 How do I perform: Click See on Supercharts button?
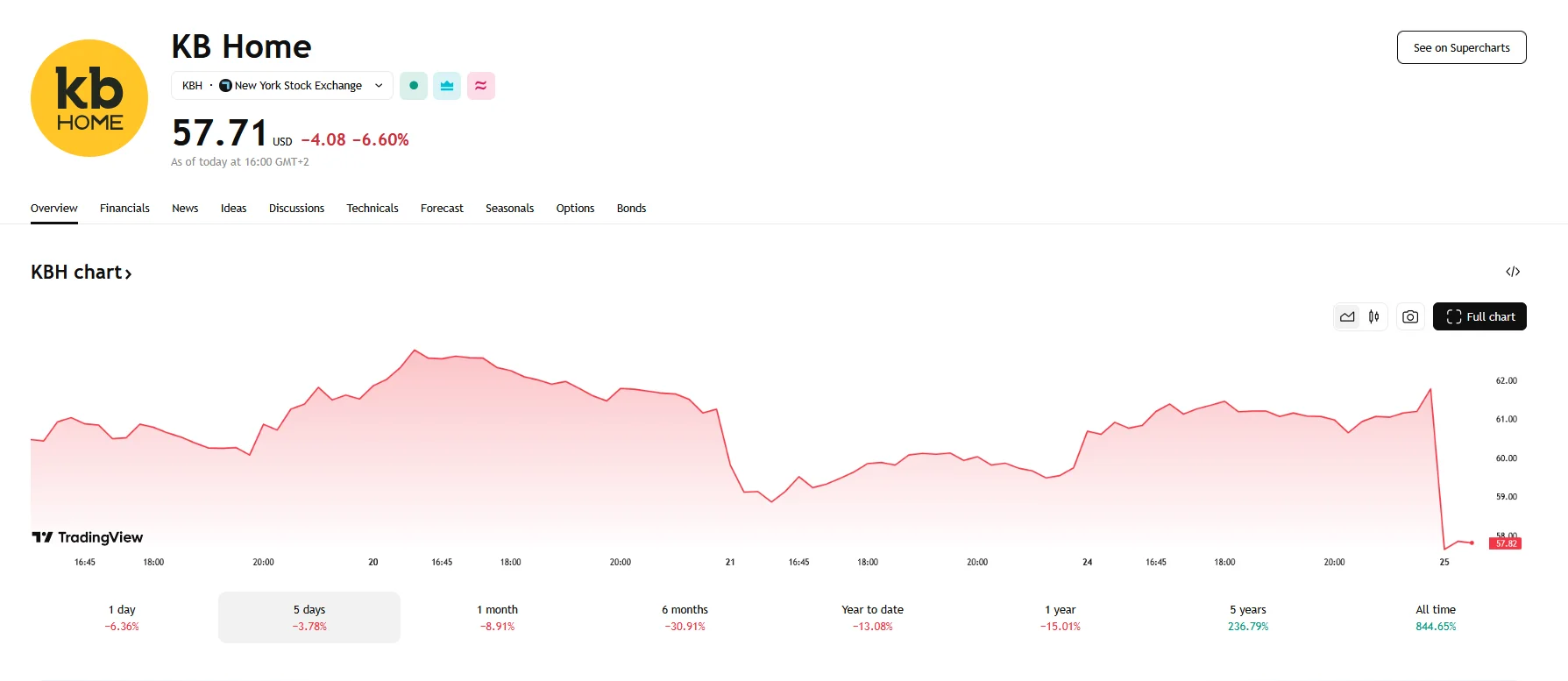tap(1461, 48)
